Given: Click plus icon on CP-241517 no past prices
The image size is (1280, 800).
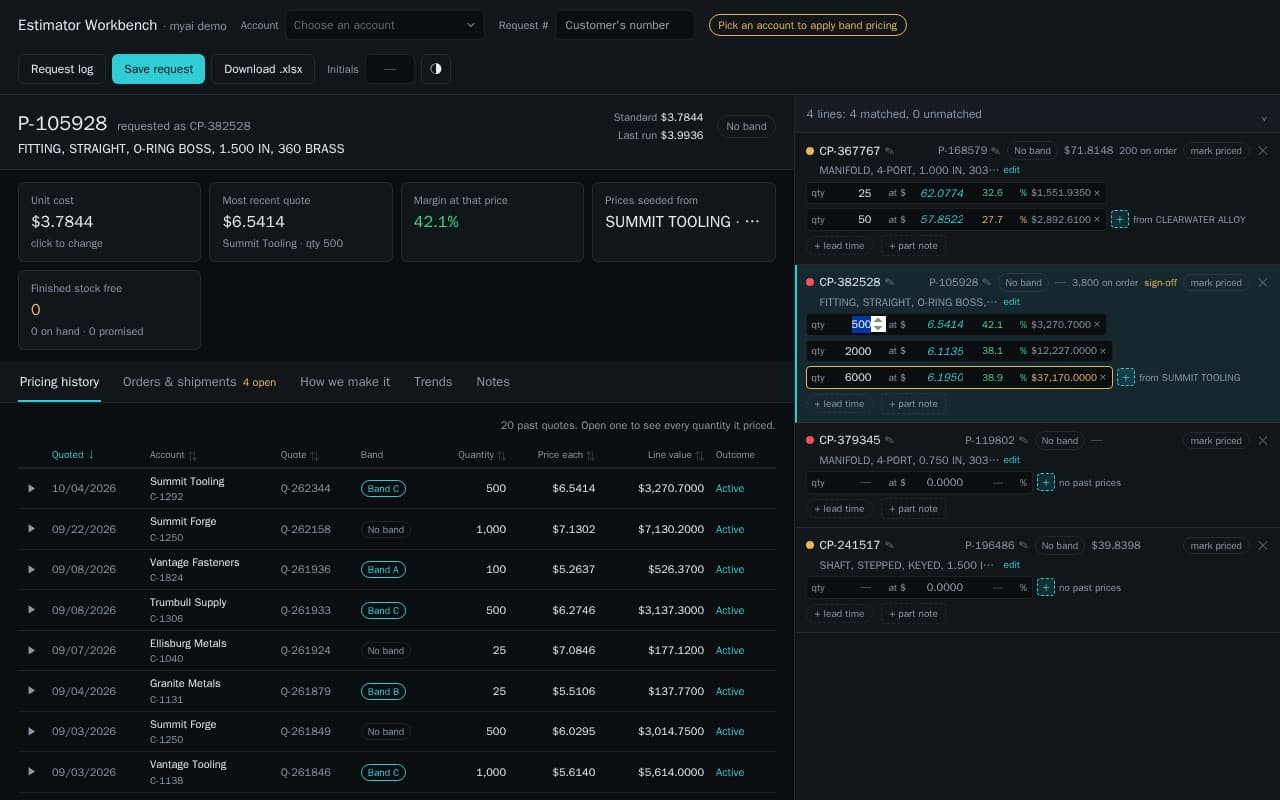Looking at the screenshot, I should pos(1046,587).
